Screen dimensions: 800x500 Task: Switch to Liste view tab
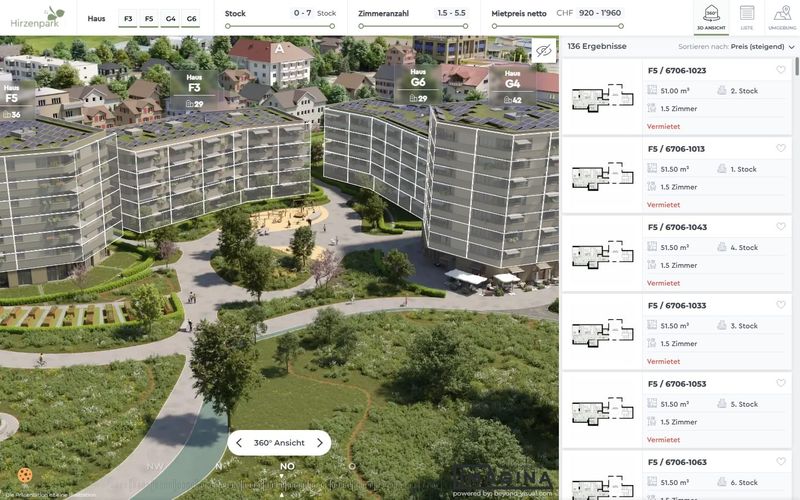click(746, 17)
